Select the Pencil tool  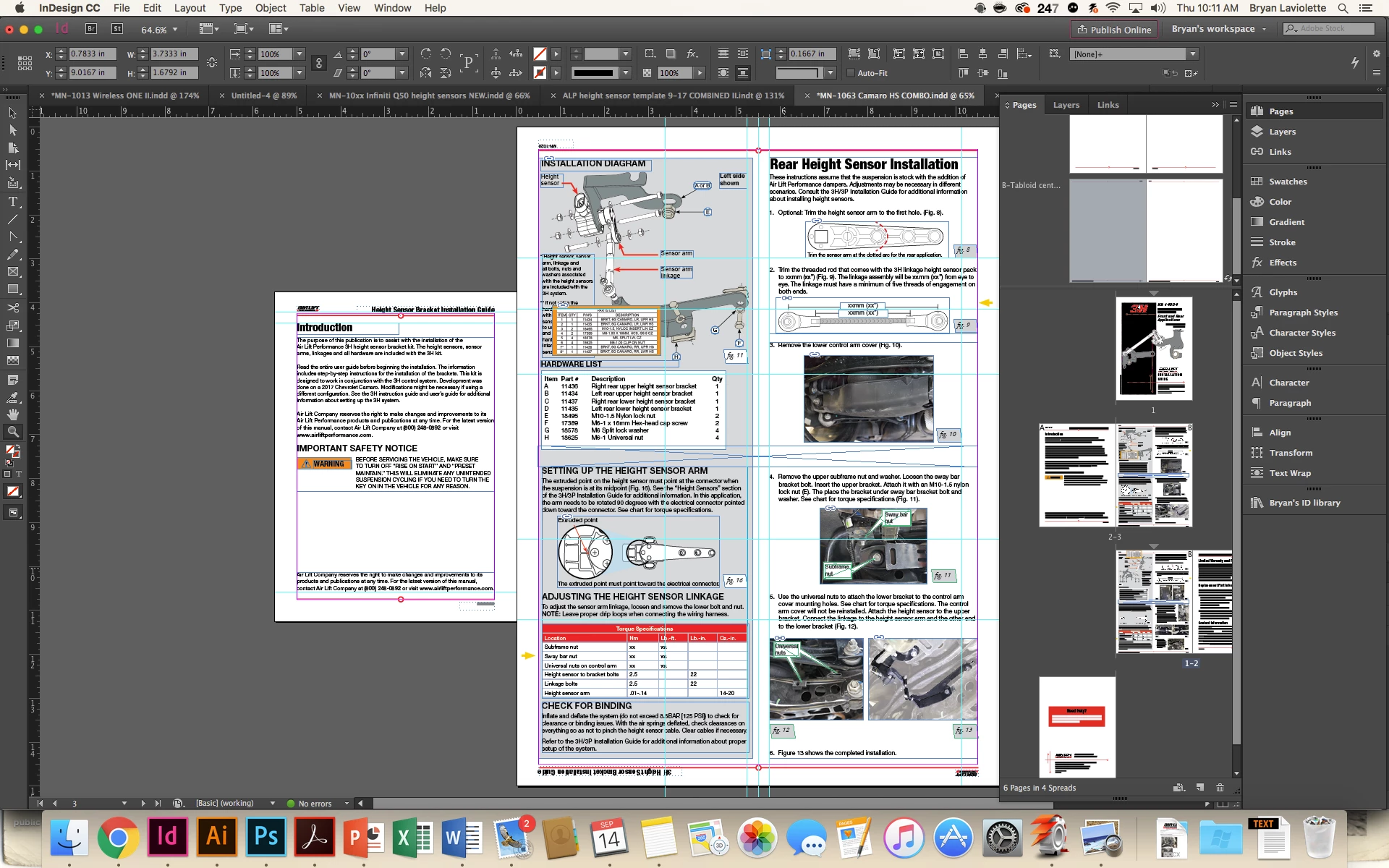[x=12, y=255]
